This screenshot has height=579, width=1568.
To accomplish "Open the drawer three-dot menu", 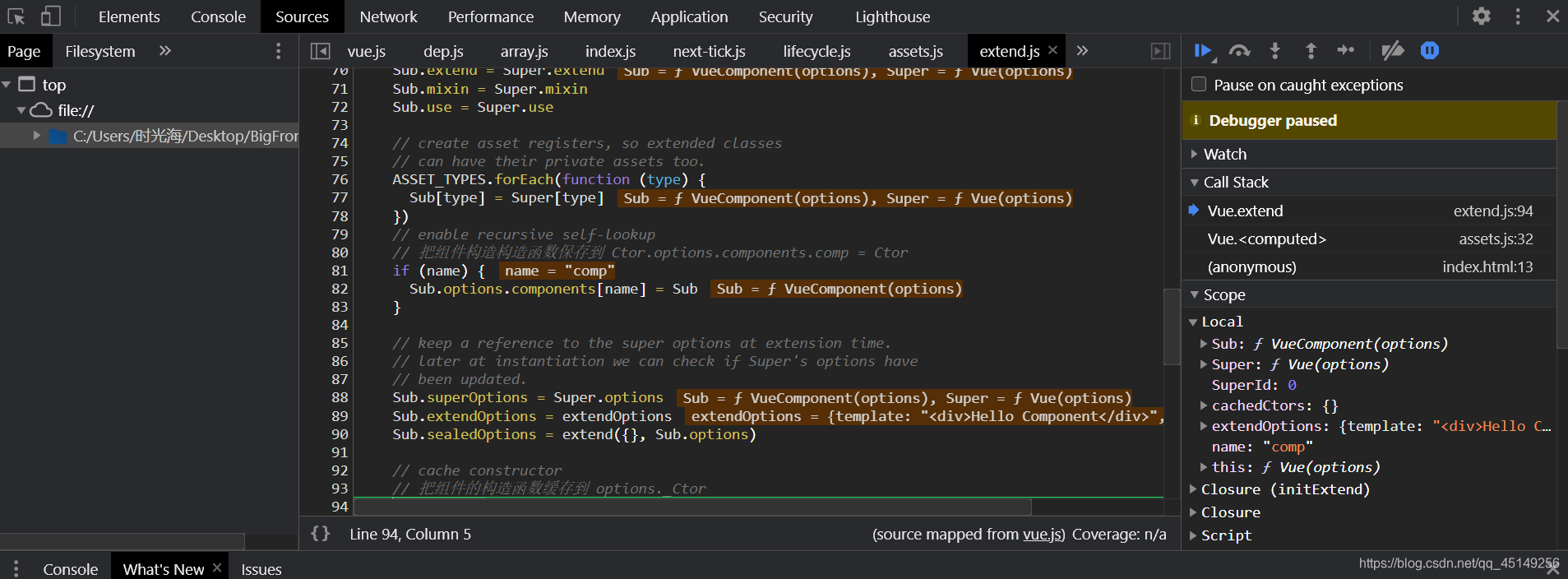I will pos(16,568).
